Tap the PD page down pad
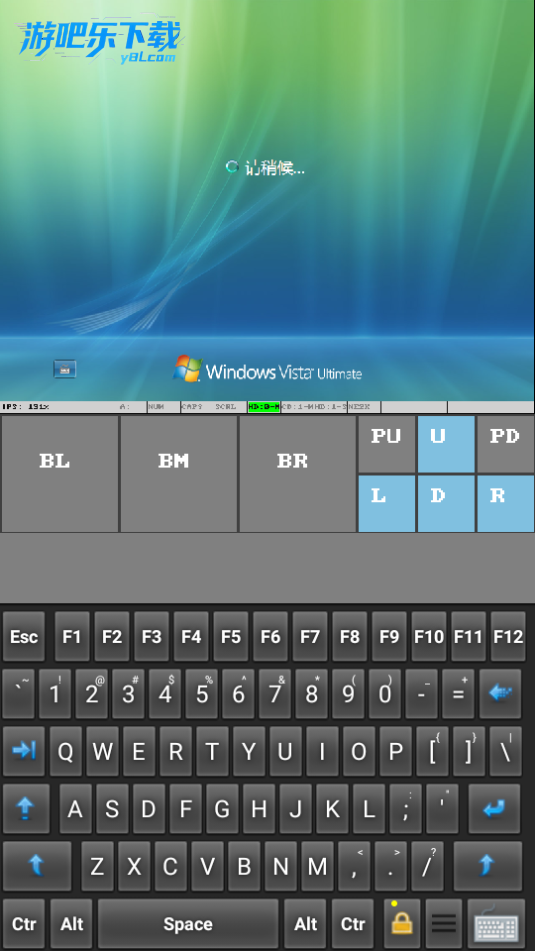Viewport: 535px width, 951px height. pos(505,444)
